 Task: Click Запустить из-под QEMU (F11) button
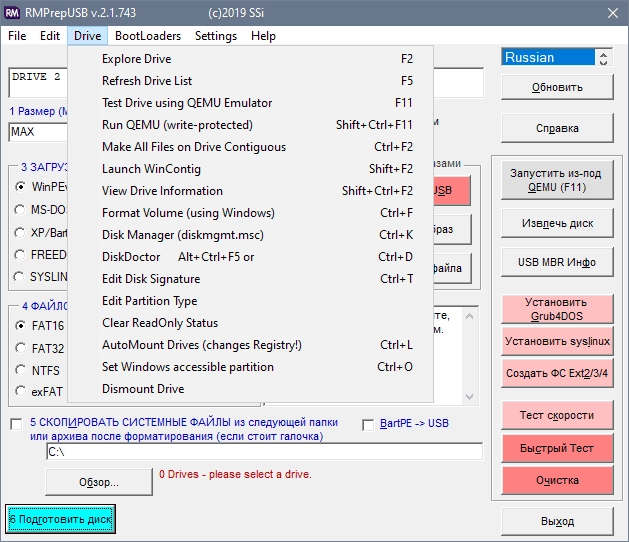[557, 180]
